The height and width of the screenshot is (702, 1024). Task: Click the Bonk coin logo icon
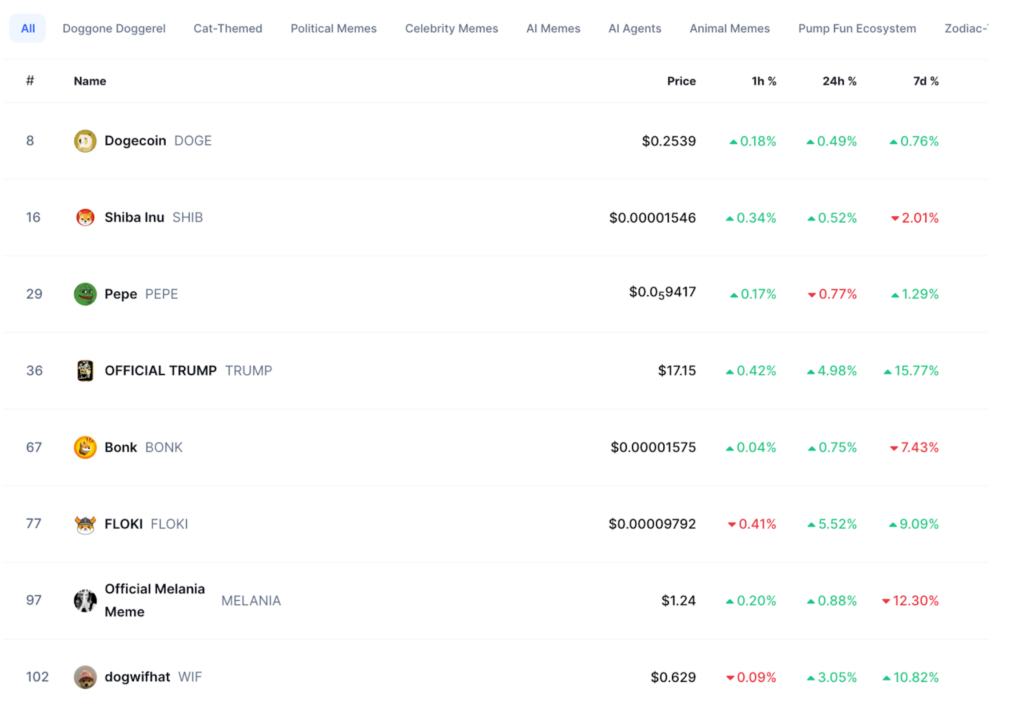tap(85, 447)
